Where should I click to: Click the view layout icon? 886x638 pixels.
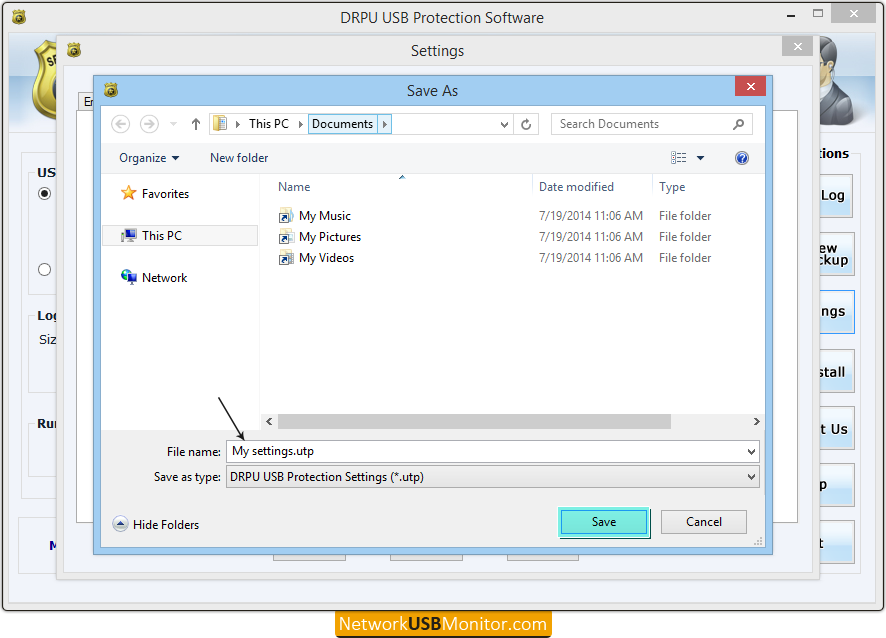[679, 158]
